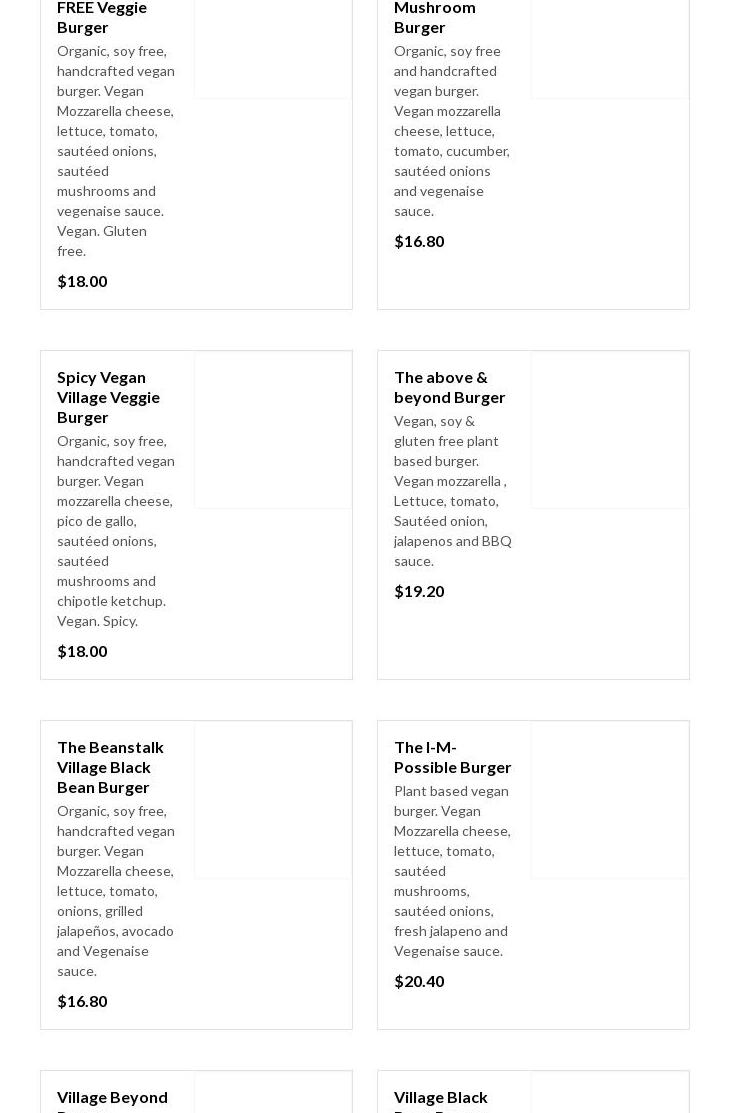
Task: Open The Beanstalk Village Black Bean Burger title
Action: click(110, 767)
